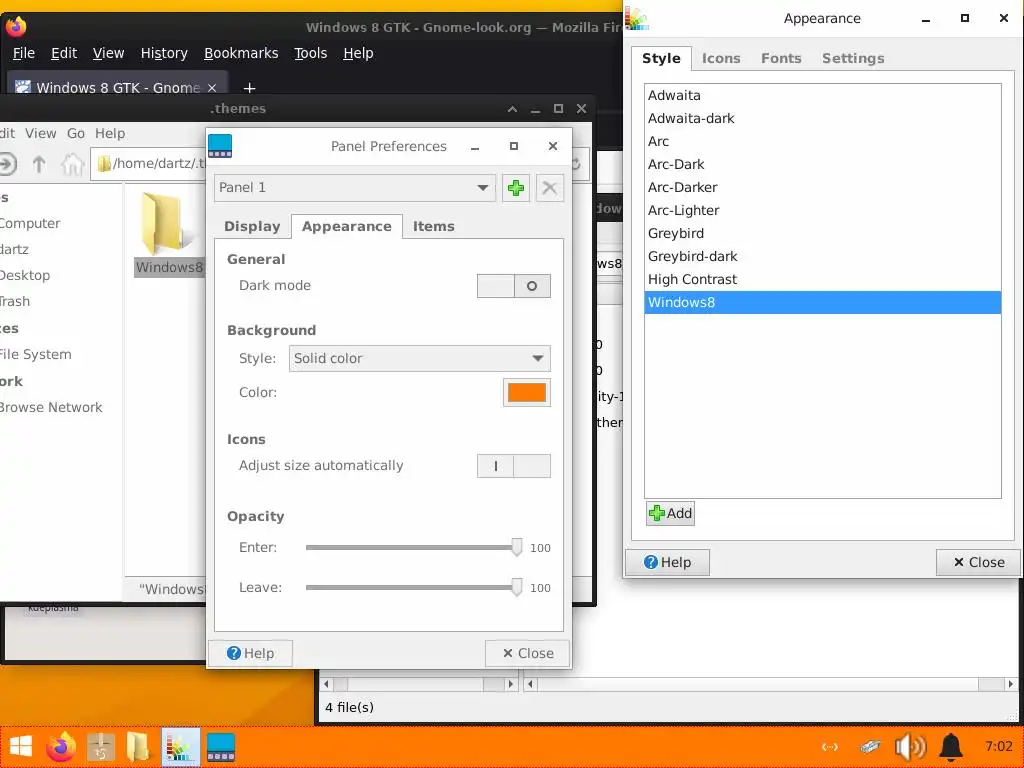Click the green plus Add panel icon
1024x768 pixels.
point(516,188)
